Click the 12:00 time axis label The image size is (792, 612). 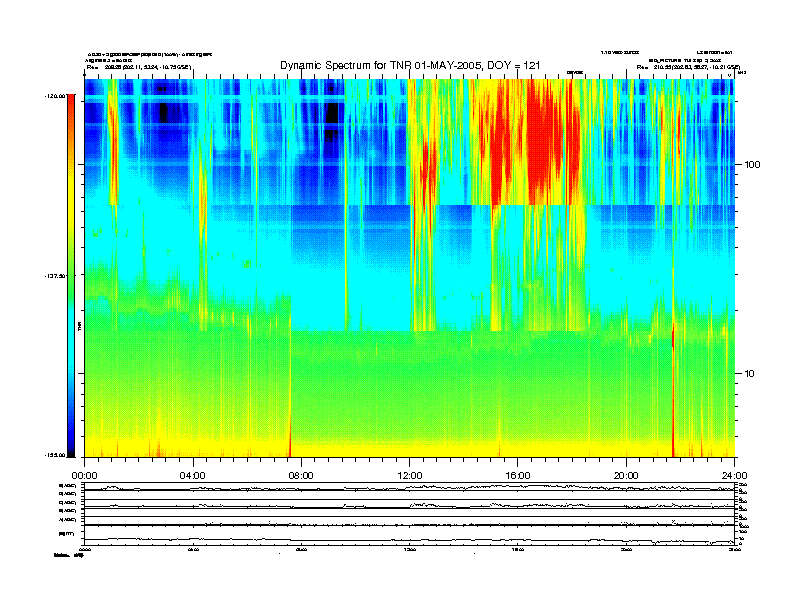pyautogui.click(x=410, y=475)
